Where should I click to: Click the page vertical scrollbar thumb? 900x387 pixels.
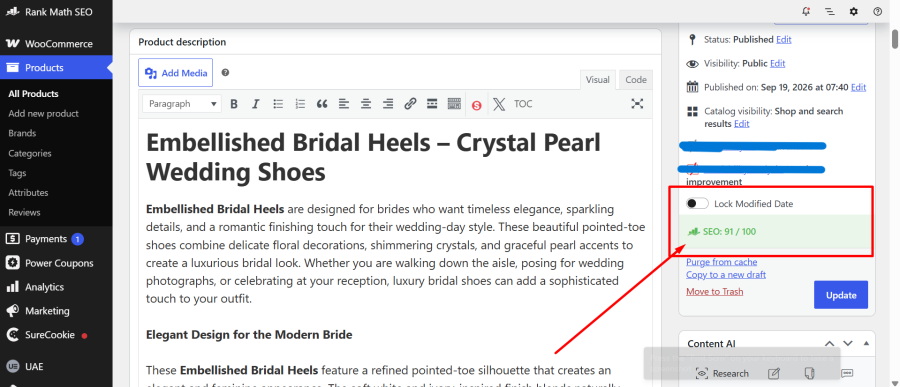pos(894,38)
